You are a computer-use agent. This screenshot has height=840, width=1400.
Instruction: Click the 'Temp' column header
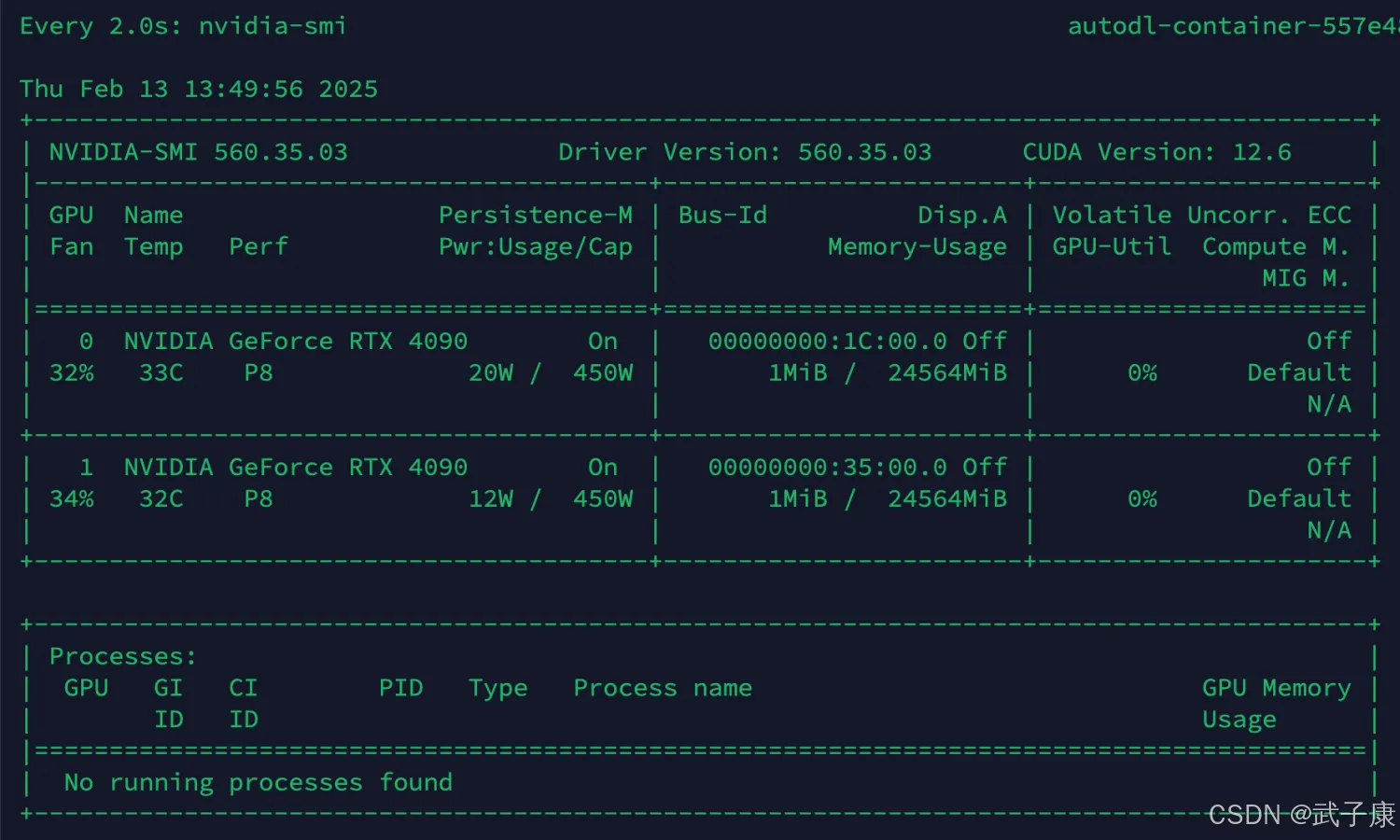coord(153,247)
